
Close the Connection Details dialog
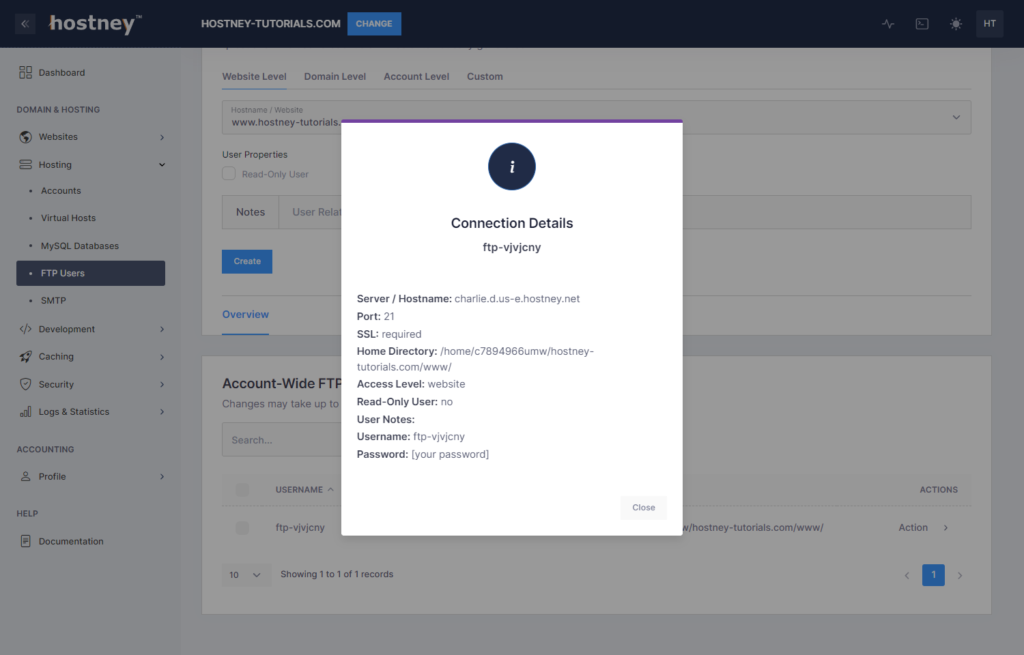(643, 507)
